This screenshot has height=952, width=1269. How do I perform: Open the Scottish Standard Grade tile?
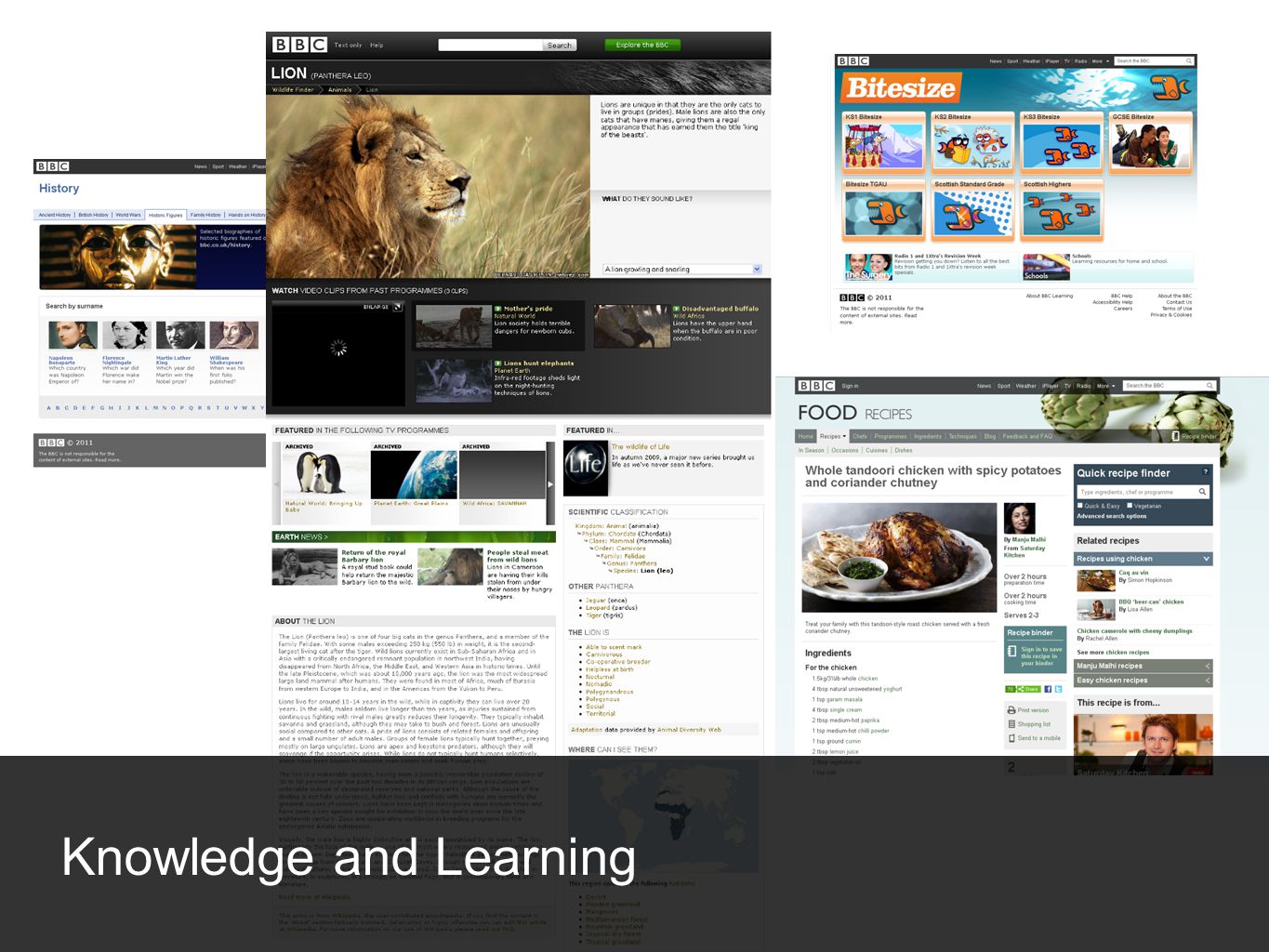click(x=972, y=210)
